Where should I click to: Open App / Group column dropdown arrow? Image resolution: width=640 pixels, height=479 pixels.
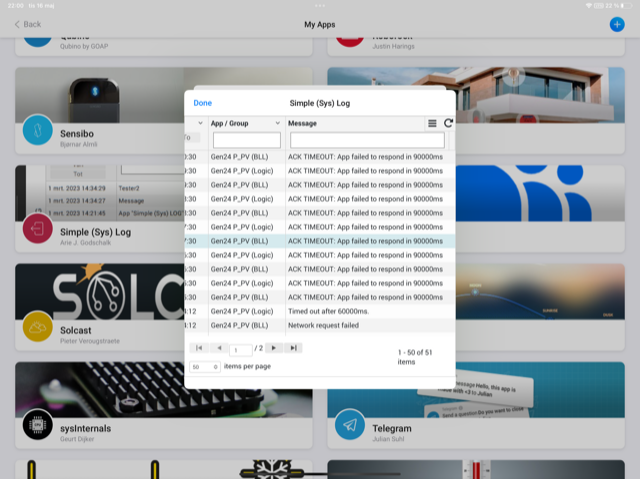coord(278,123)
